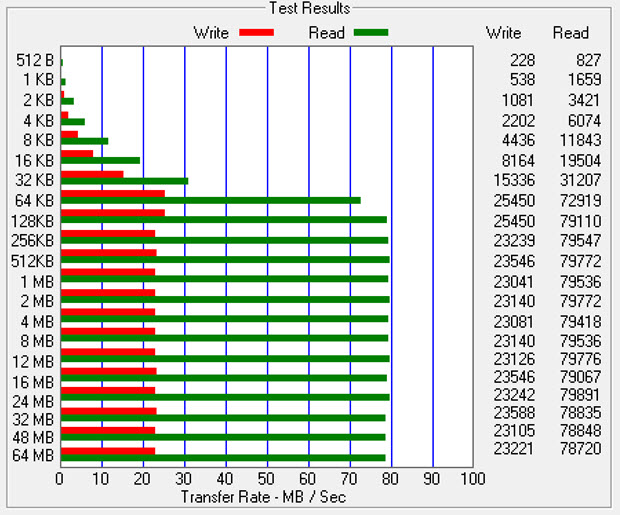Select the write value 228

click(x=521, y=62)
